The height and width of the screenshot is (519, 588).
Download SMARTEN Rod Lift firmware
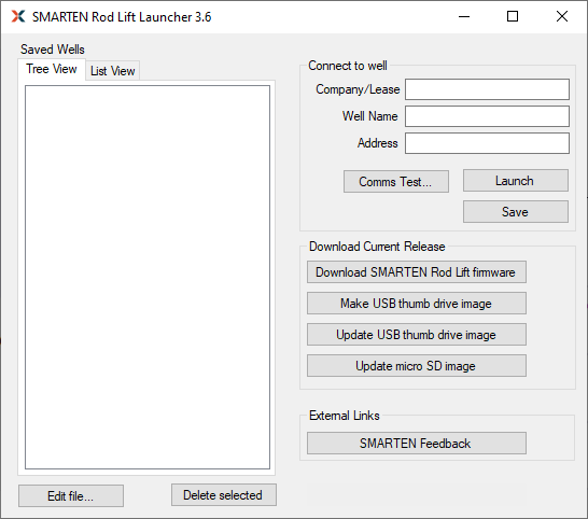click(417, 272)
